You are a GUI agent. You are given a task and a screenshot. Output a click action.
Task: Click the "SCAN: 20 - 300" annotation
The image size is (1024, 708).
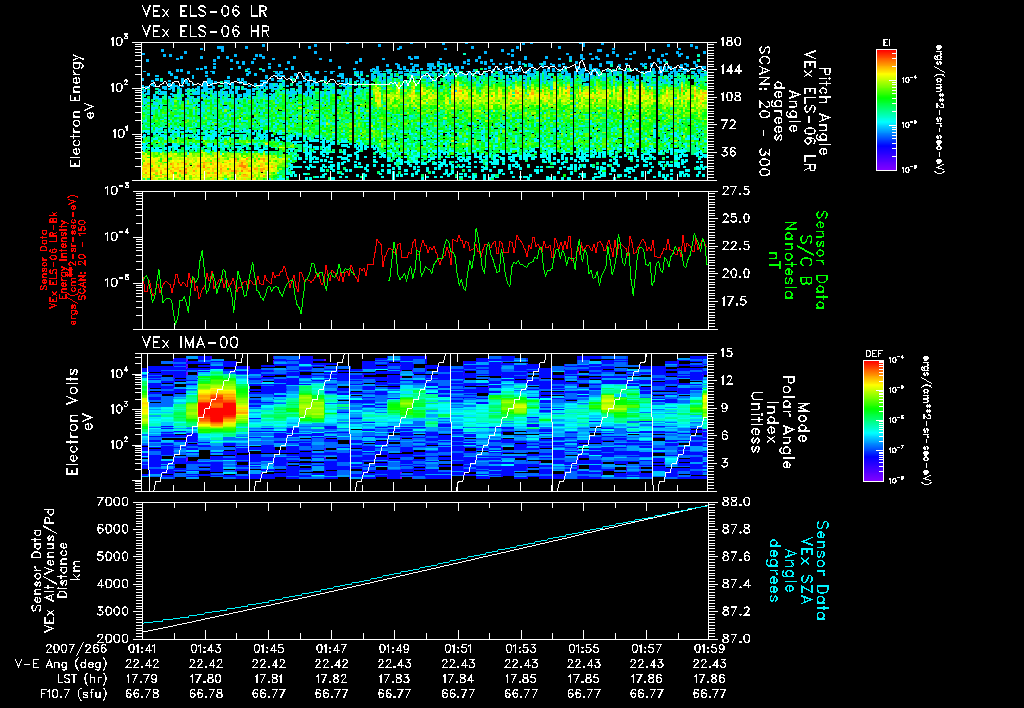tap(765, 111)
